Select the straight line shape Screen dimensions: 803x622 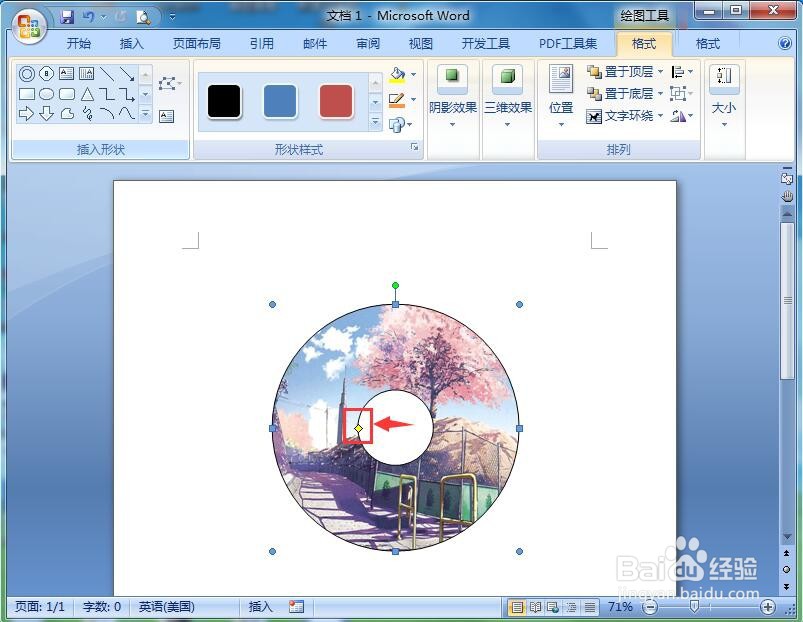tap(107, 74)
